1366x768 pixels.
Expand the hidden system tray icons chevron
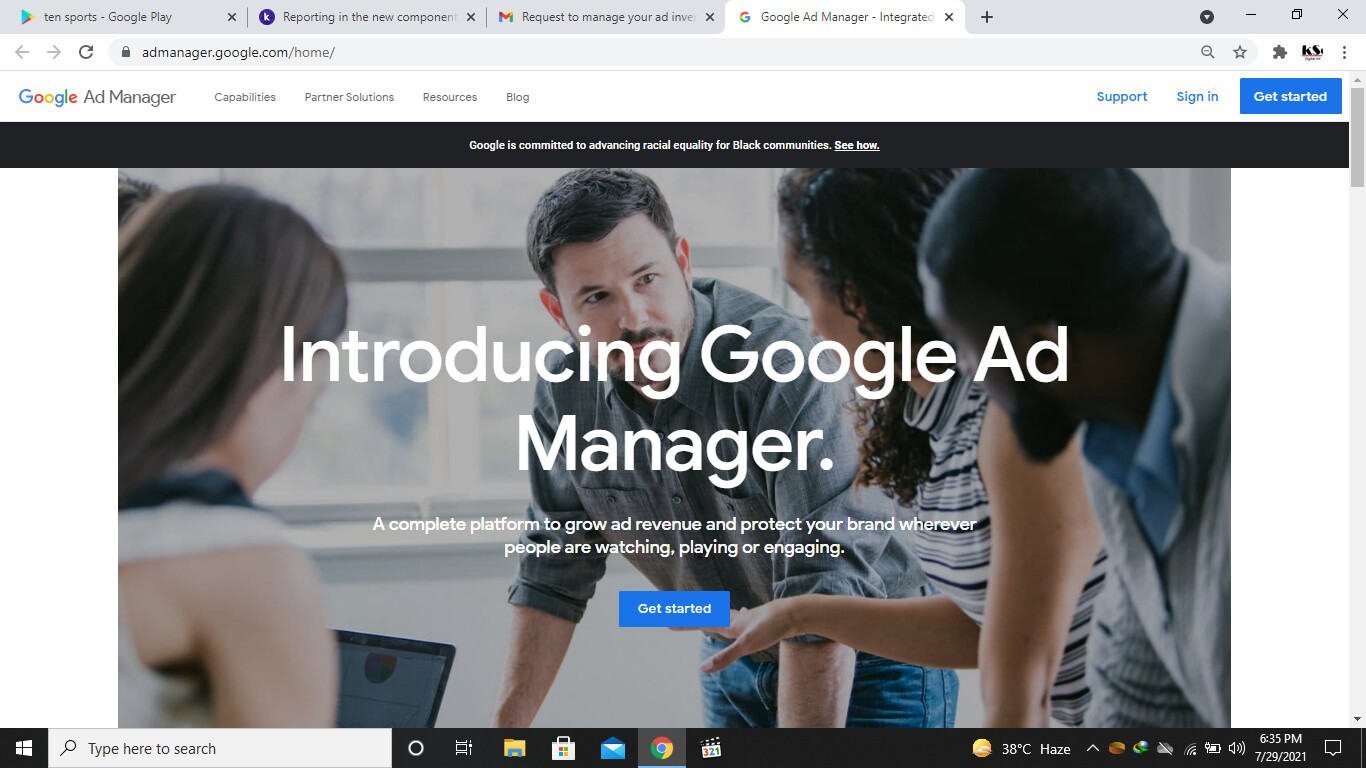point(1092,748)
